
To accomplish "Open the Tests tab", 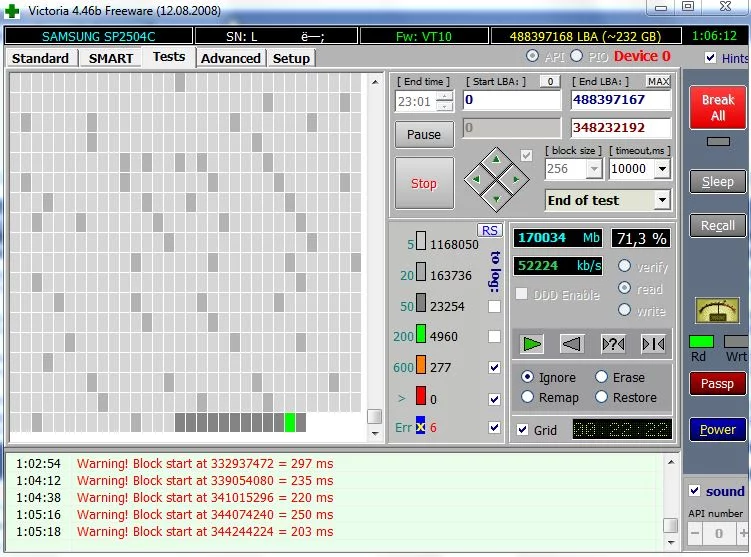I will pos(169,57).
